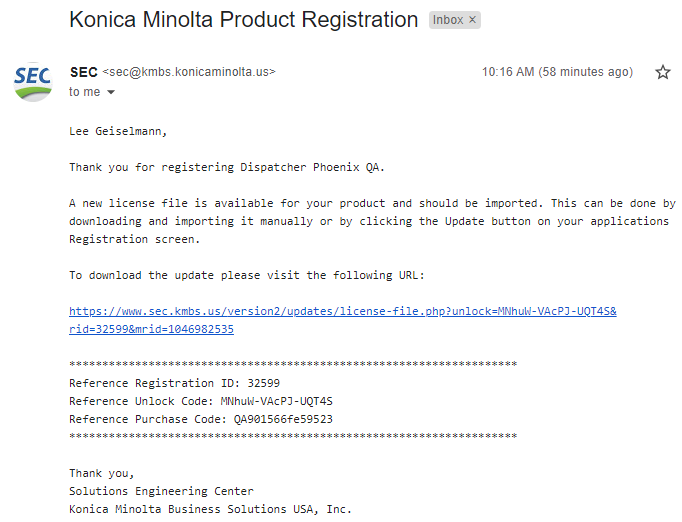
Task: Click the bold sender name SEC
Action: (x=84, y=72)
